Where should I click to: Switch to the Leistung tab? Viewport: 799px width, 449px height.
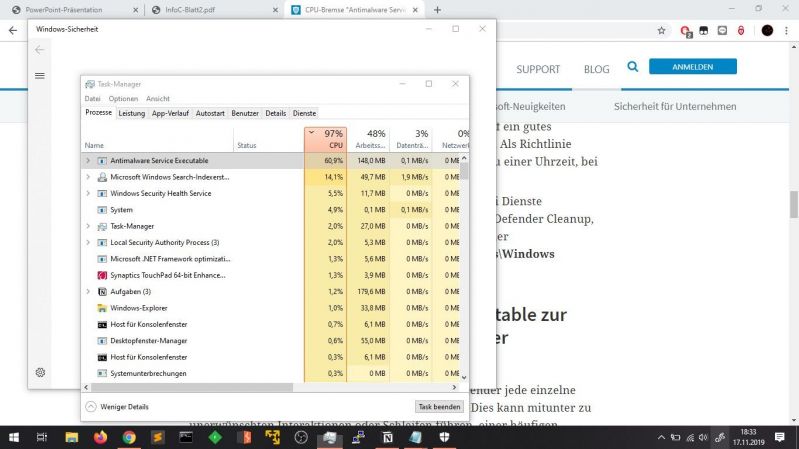click(131, 113)
